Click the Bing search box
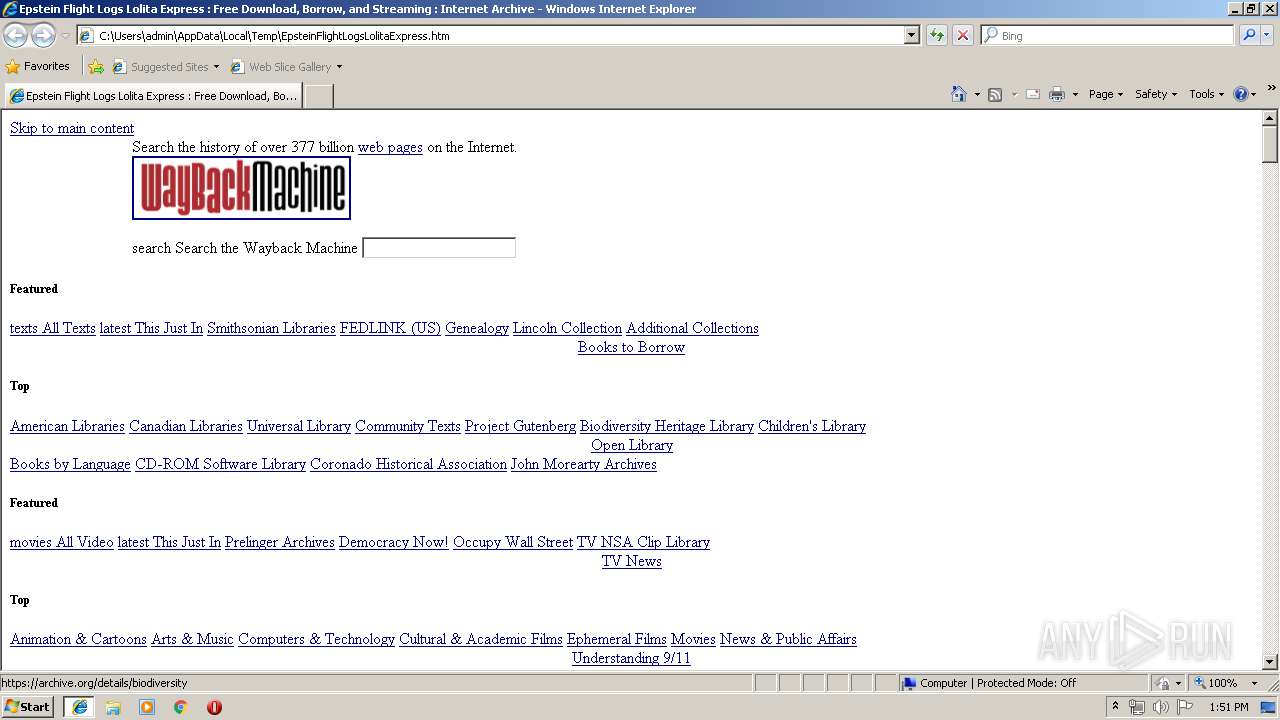Viewport: 1280px width, 720px height. [x=1107, y=35]
